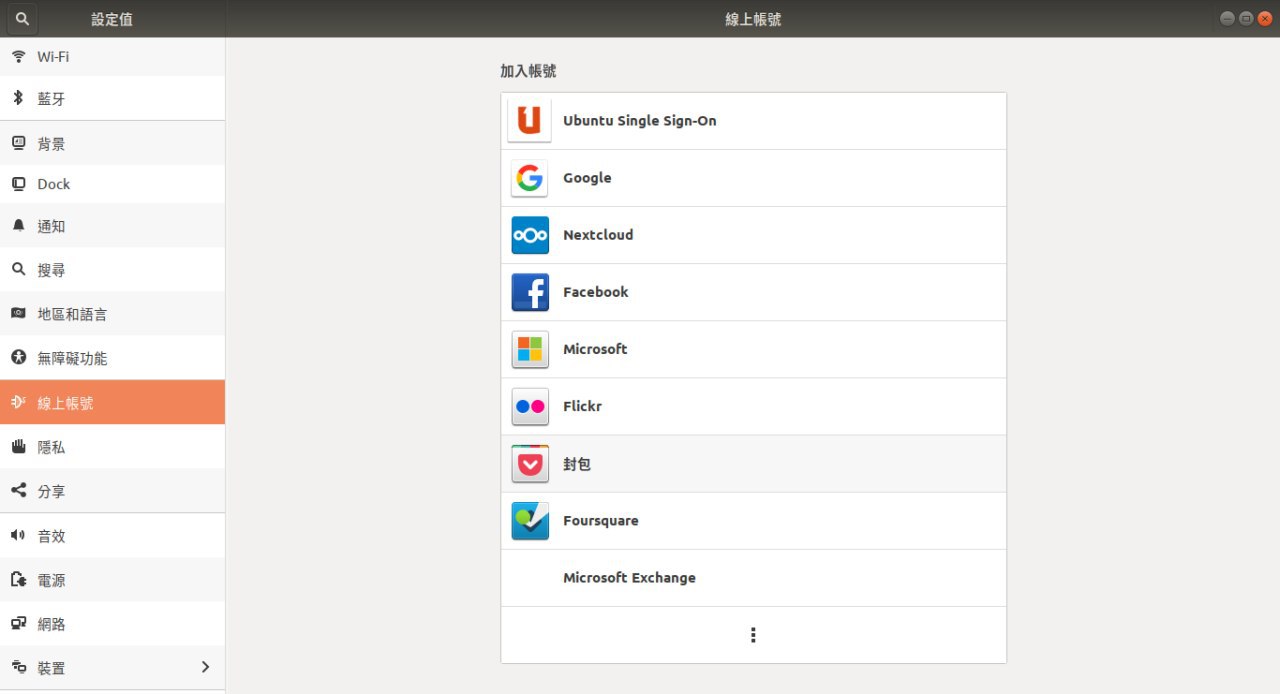
Task: Show more account providers via three dots
Action: [753, 635]
